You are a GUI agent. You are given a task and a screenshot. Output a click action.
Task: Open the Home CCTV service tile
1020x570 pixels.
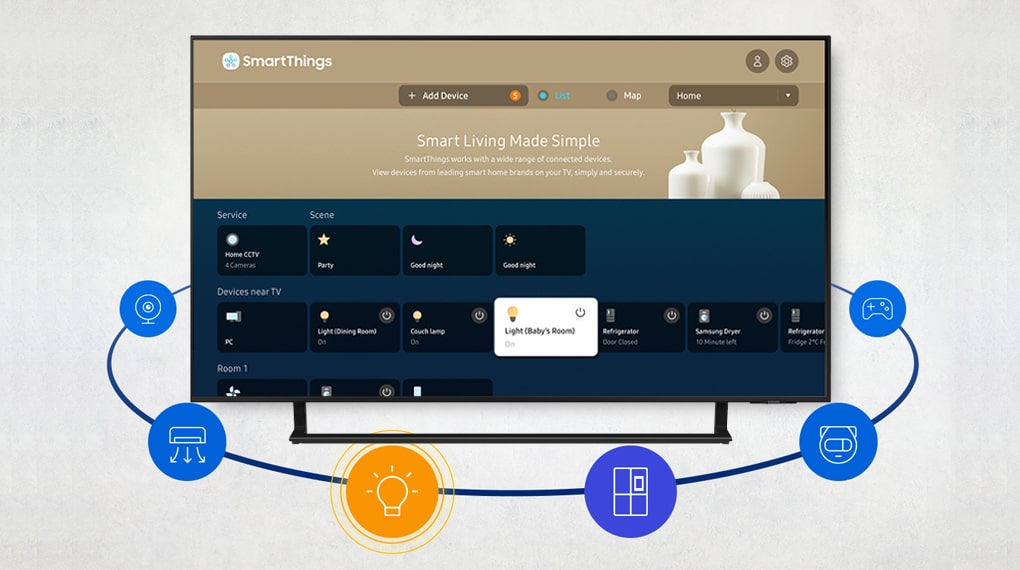262,250
